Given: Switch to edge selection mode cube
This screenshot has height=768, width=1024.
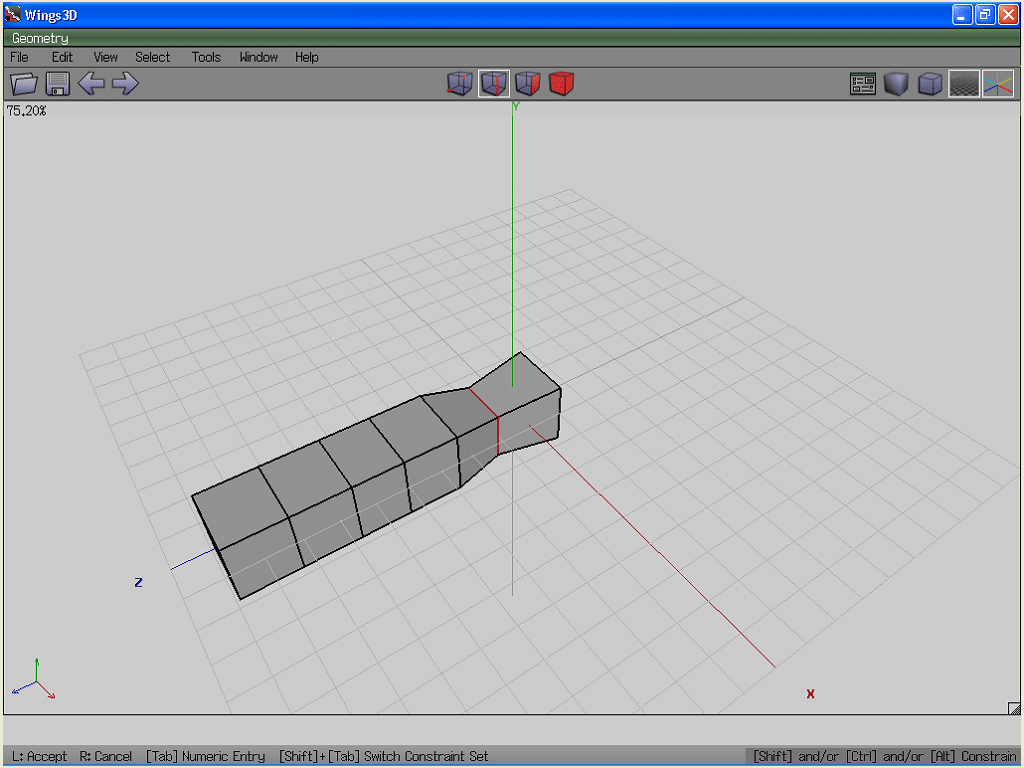Looking at the screenshot, I should click(x=494, y=84).
